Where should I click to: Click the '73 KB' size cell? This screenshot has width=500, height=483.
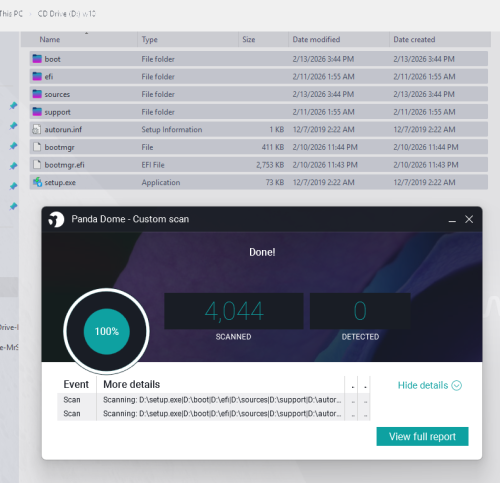(x=275, y=182)
